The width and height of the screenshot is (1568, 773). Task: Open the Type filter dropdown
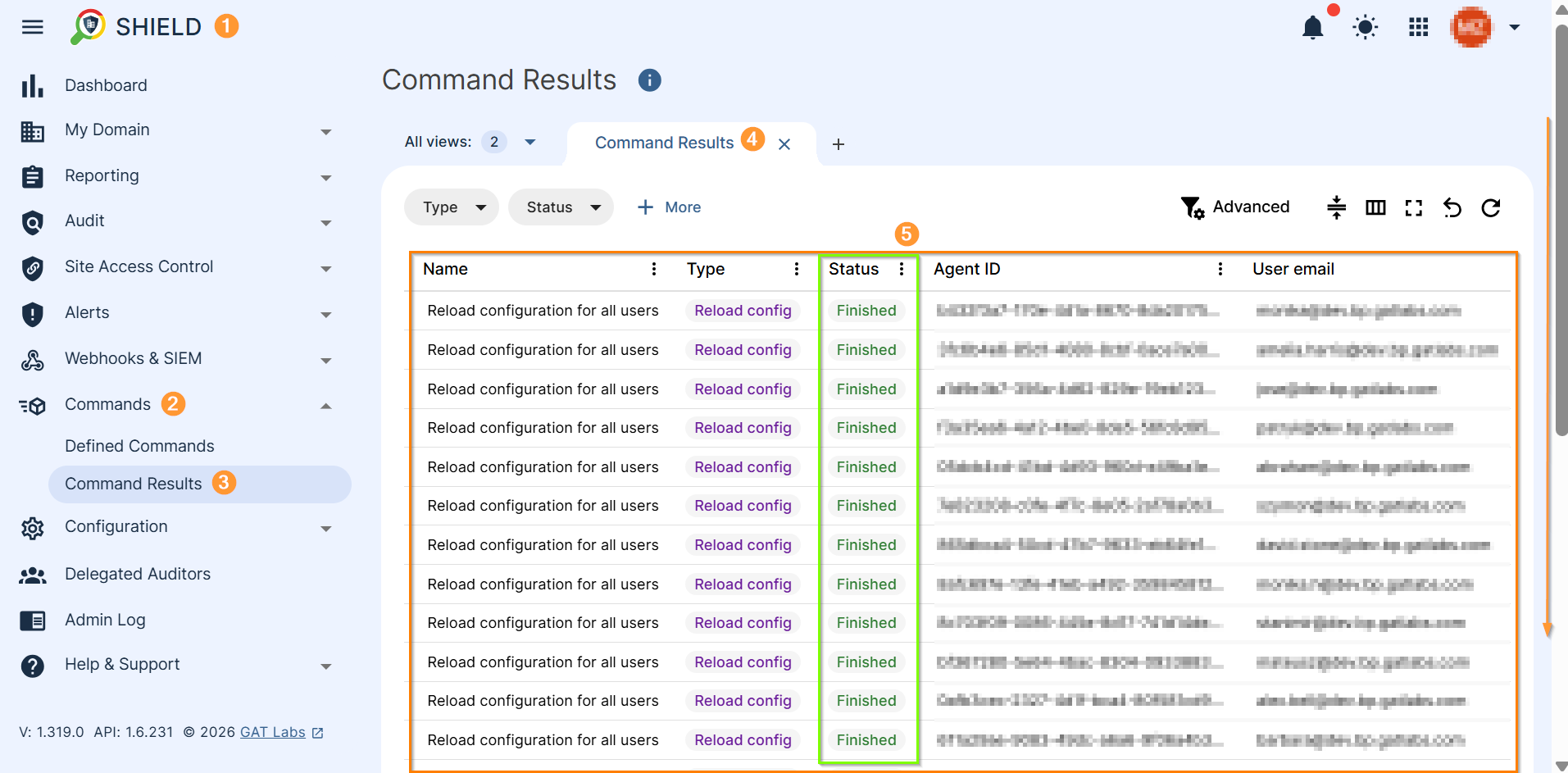(x=451, y=207)
